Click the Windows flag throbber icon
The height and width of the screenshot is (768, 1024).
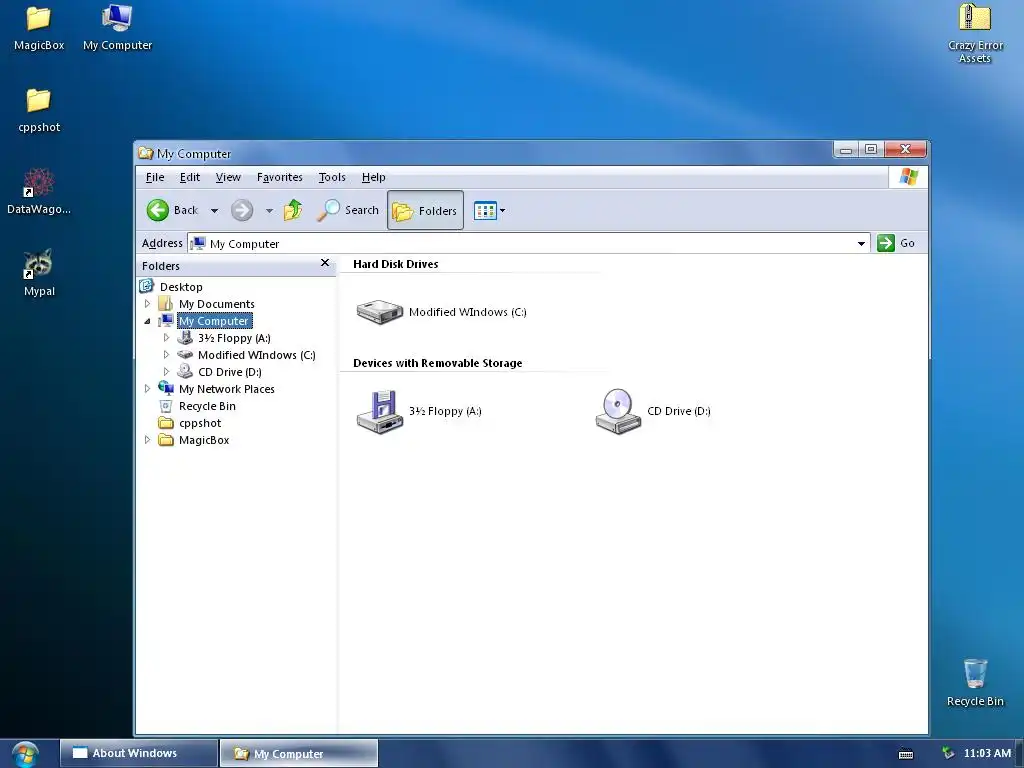[908, 177]
